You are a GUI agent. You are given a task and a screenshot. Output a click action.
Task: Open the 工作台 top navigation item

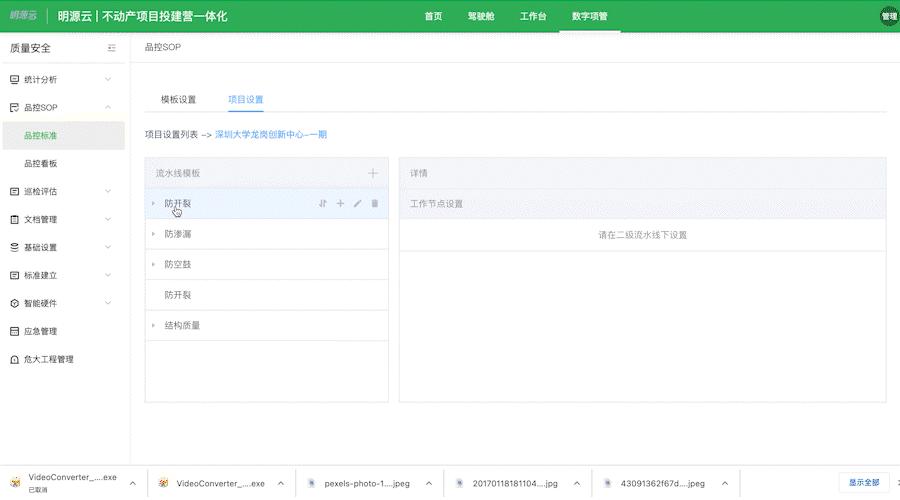click(533, 17)
